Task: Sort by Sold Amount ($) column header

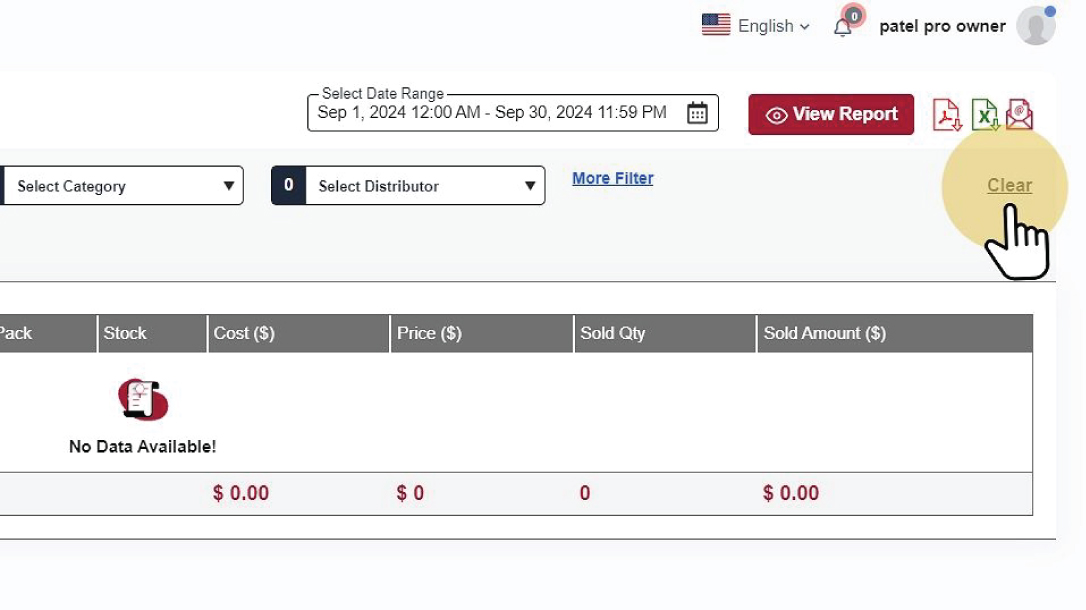Action: pyautogui.click(x=824, y=333)
